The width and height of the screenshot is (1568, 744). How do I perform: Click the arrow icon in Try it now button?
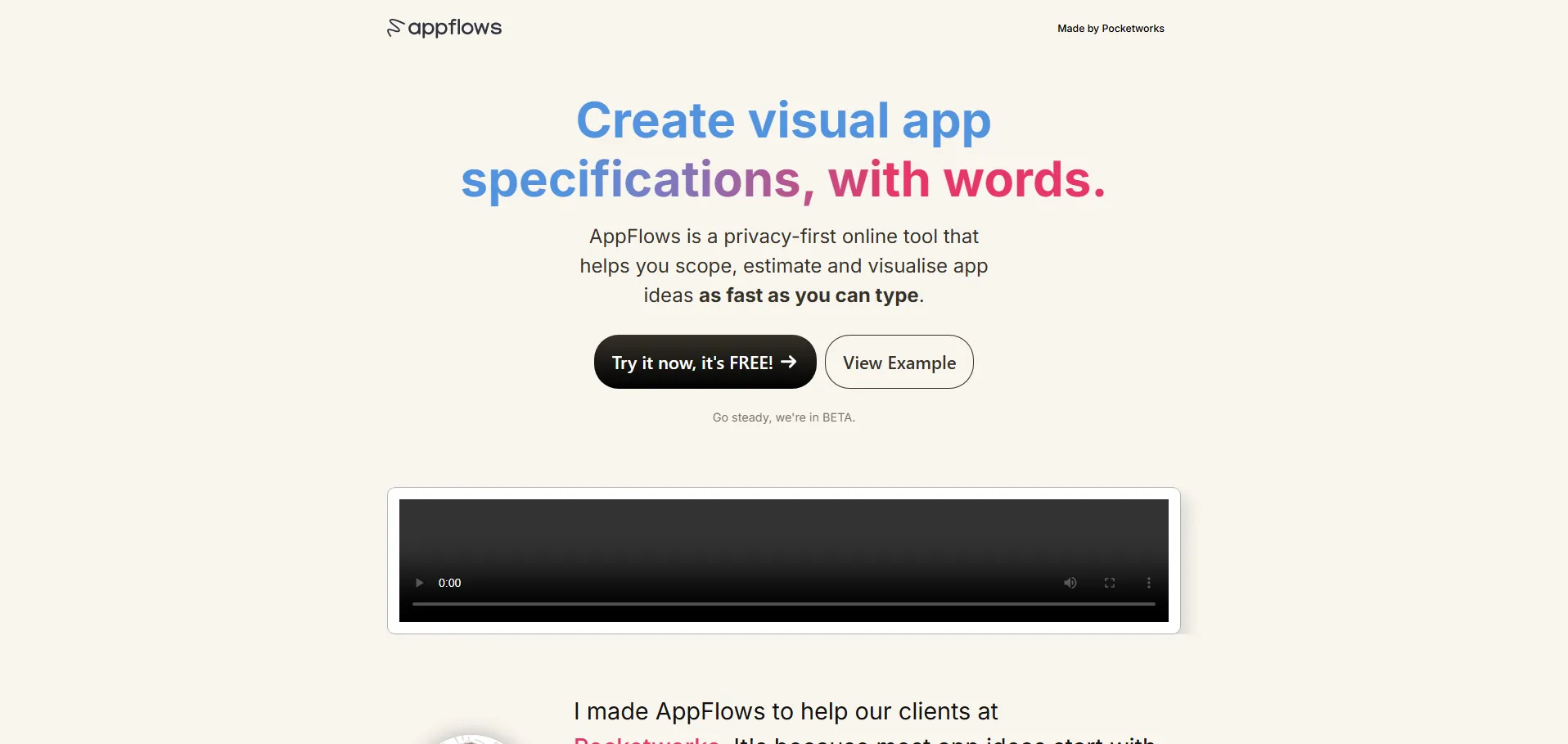point(788,362)
